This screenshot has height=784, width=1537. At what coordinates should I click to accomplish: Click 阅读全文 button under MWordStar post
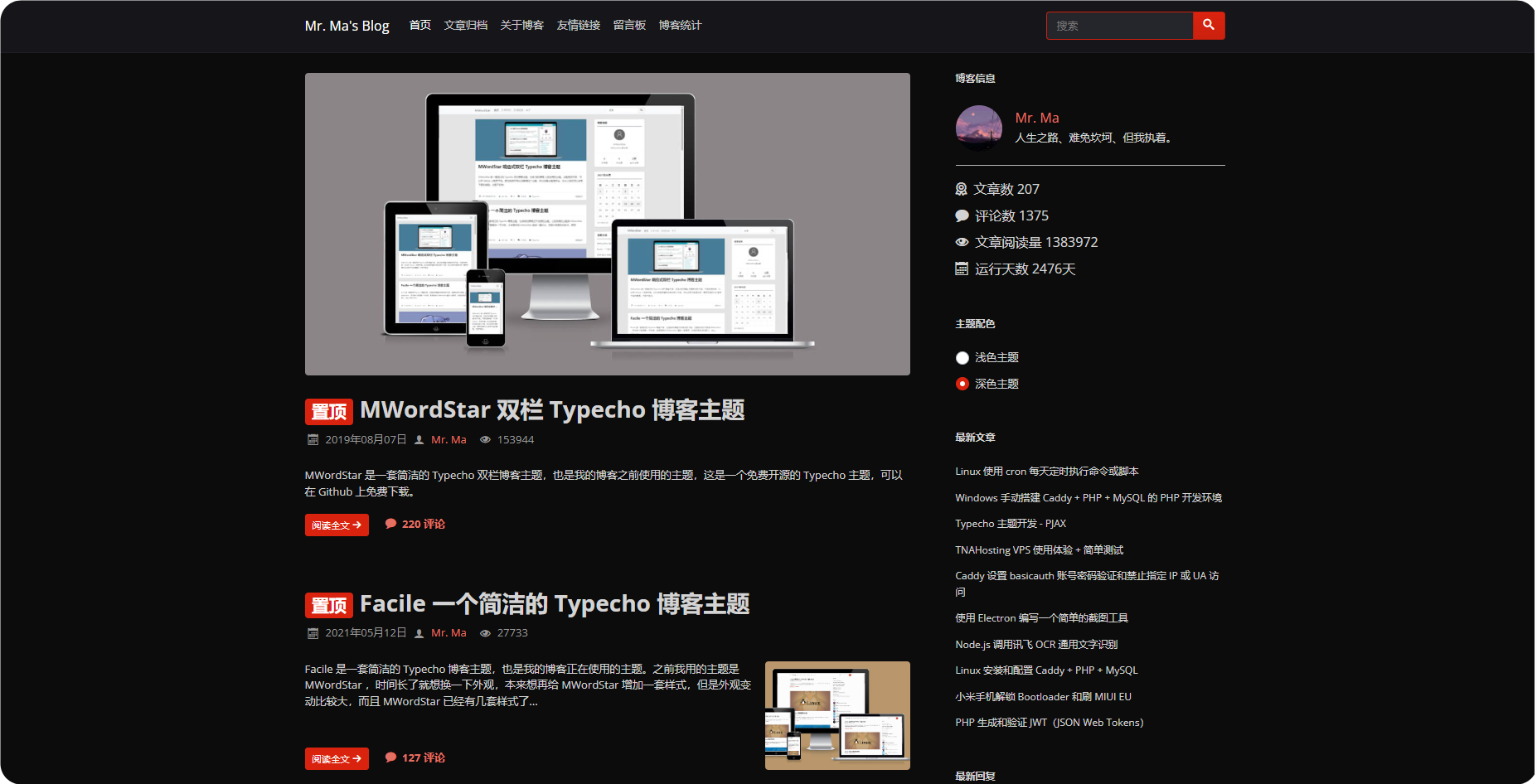pos(337,525)
